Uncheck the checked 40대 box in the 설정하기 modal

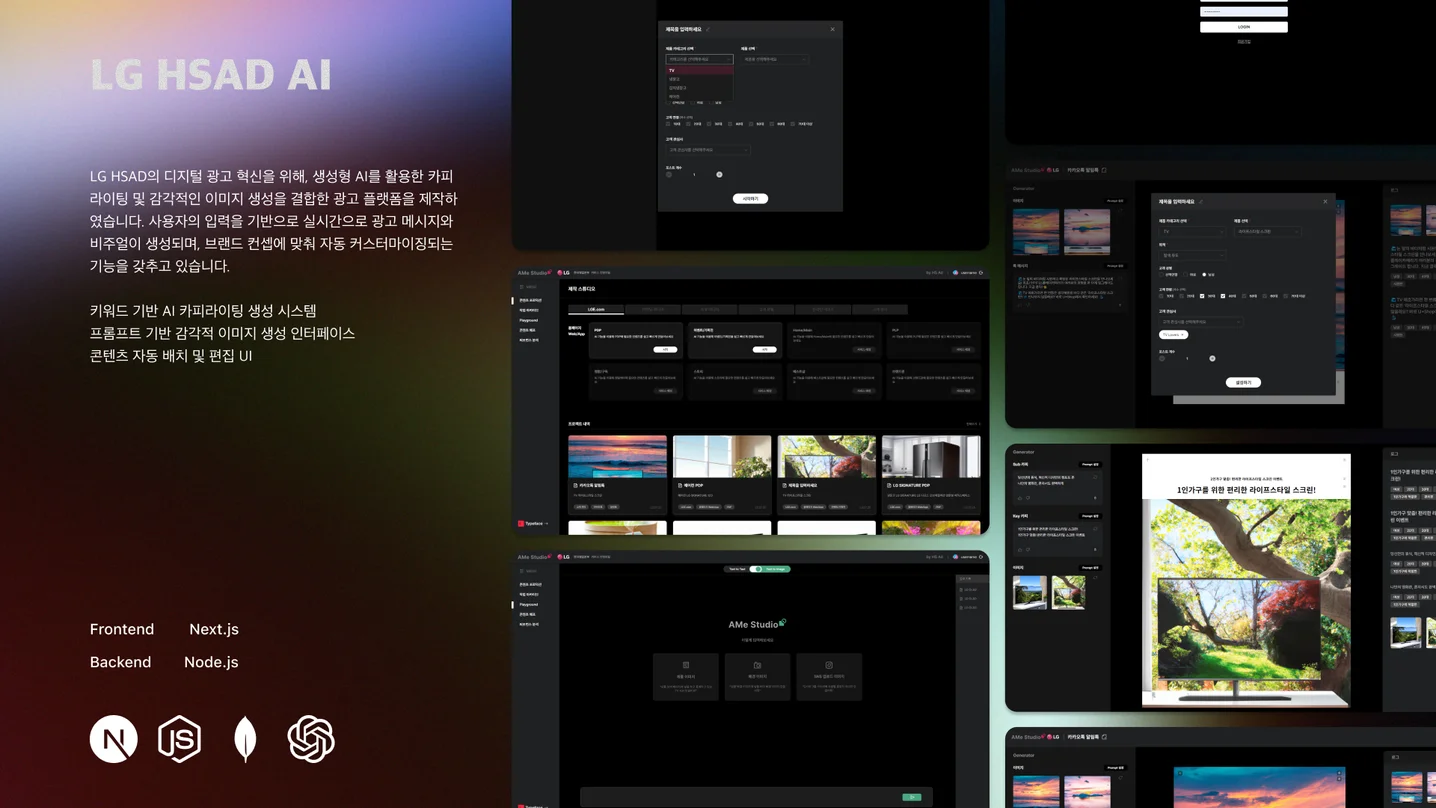[x=1223, y=296]
